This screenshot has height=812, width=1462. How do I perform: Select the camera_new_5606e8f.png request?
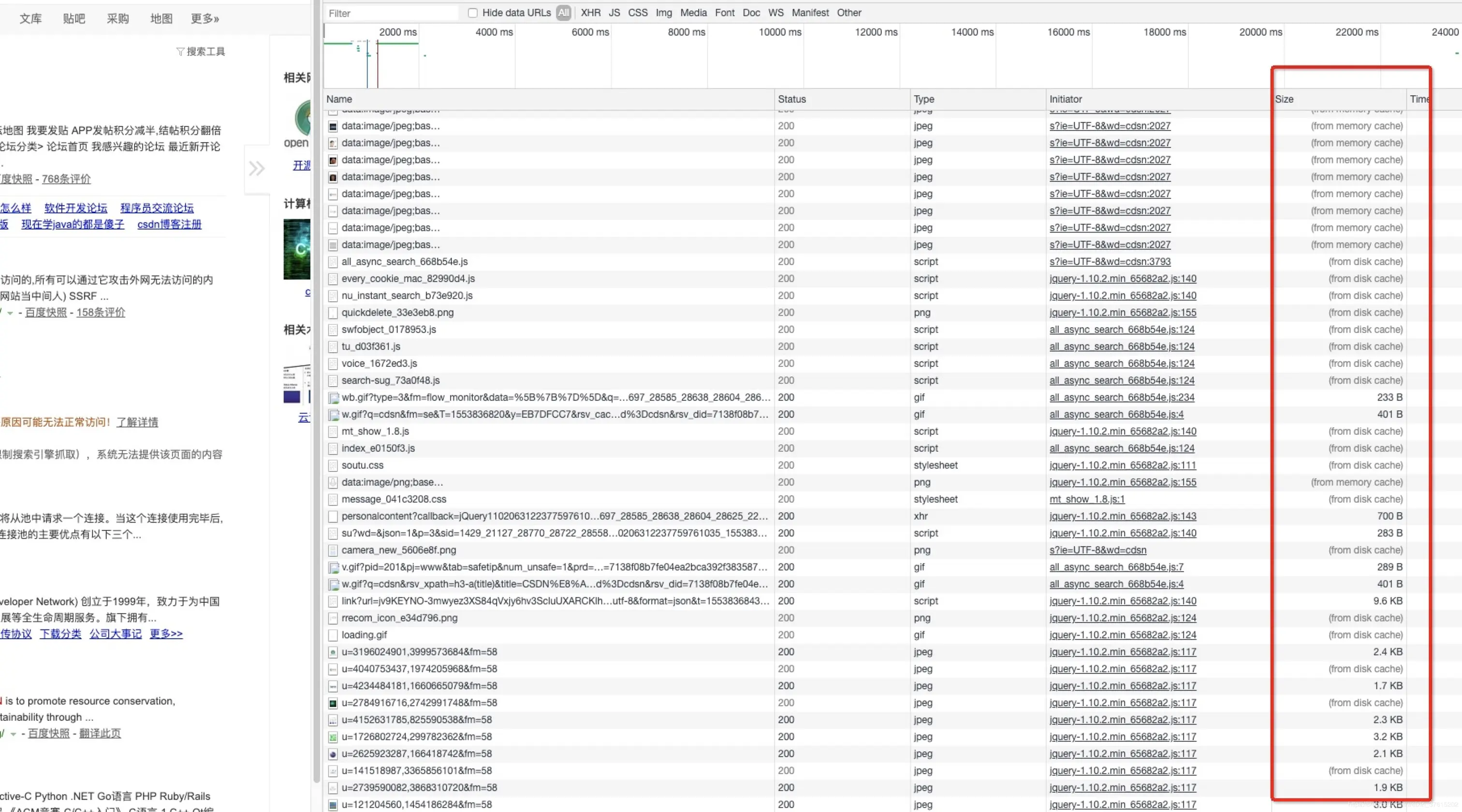pyautogui.click(x=398, y=550)
